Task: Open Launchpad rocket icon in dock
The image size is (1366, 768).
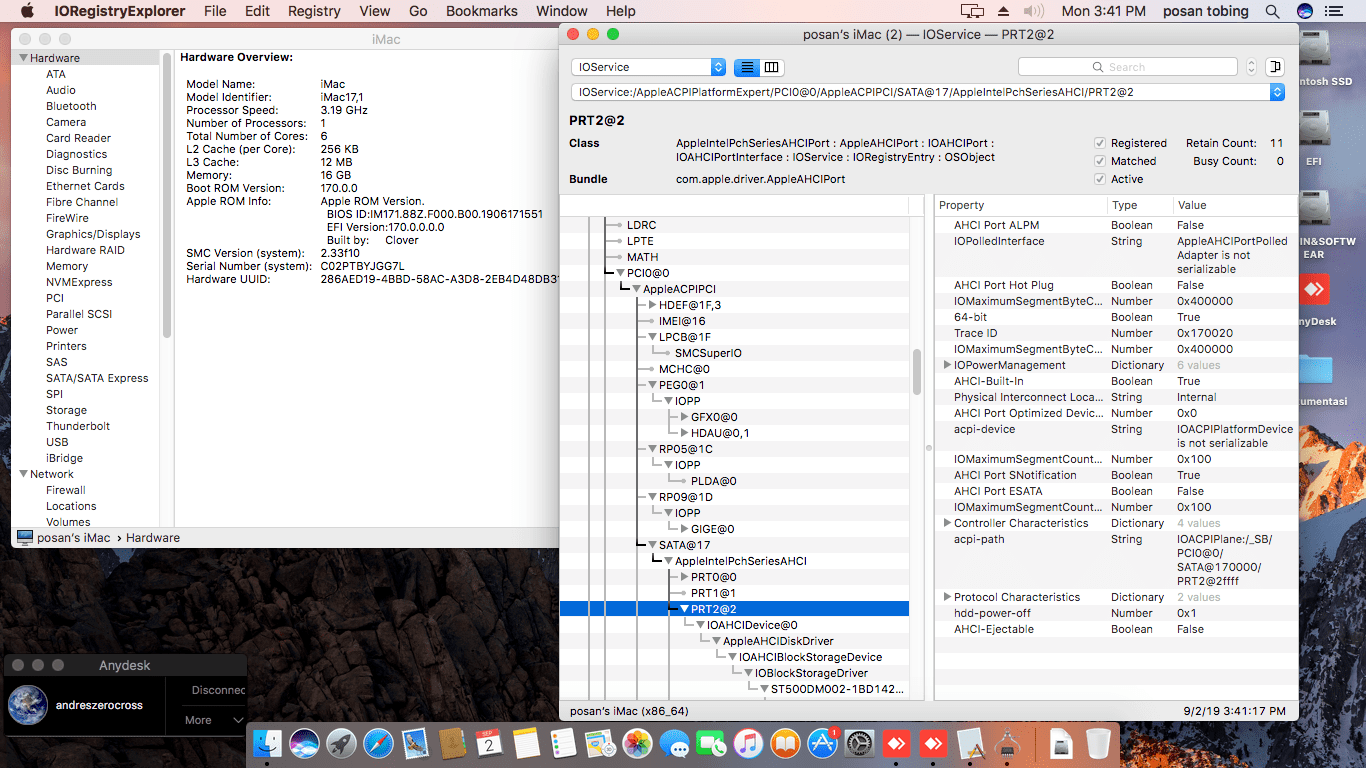Action: pos(341,744)
